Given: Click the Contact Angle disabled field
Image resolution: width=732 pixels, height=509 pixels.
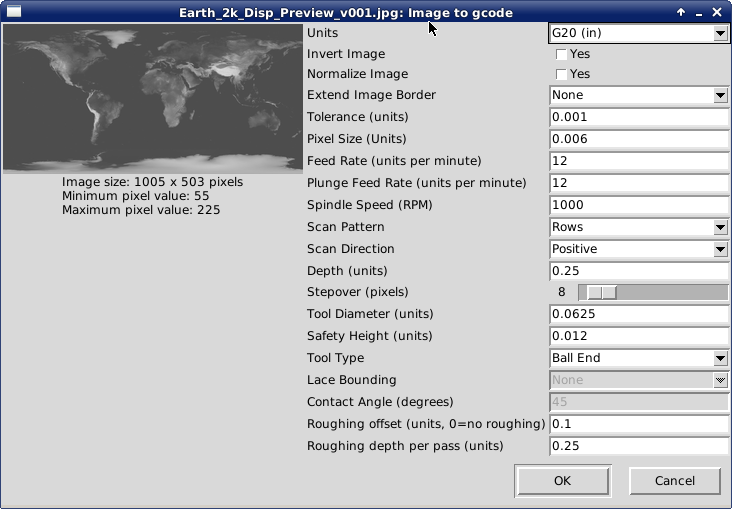Looking at the screenshot, I should click(x=639, y=402).
